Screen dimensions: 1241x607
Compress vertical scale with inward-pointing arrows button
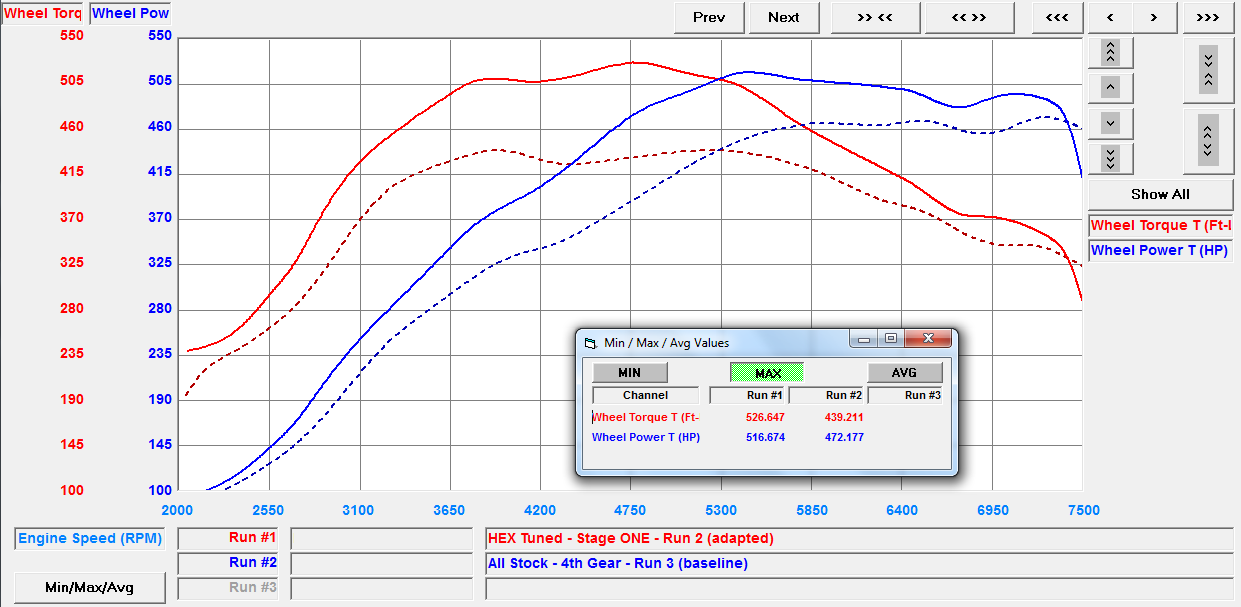click(x=1208, y=70)
